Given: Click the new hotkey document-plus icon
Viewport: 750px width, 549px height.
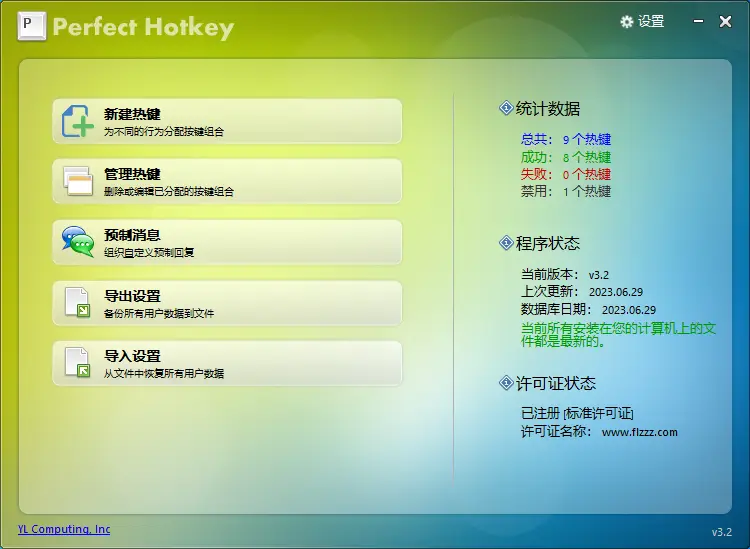Looking at the screenshot, I should [x=78, y=121].
